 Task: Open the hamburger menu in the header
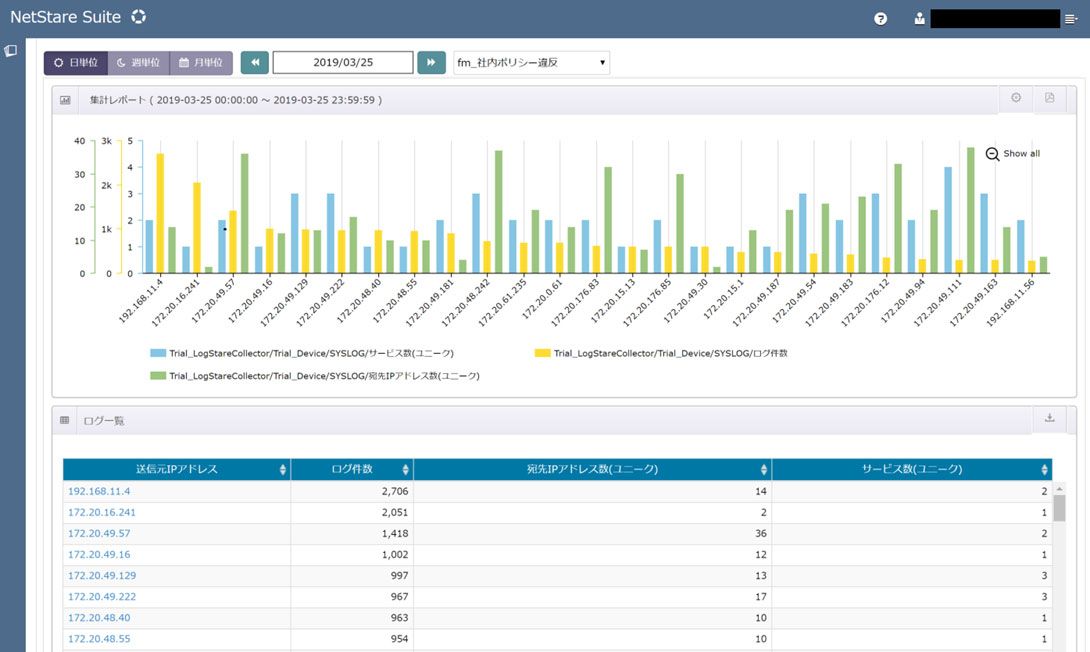coord(1071,19)
